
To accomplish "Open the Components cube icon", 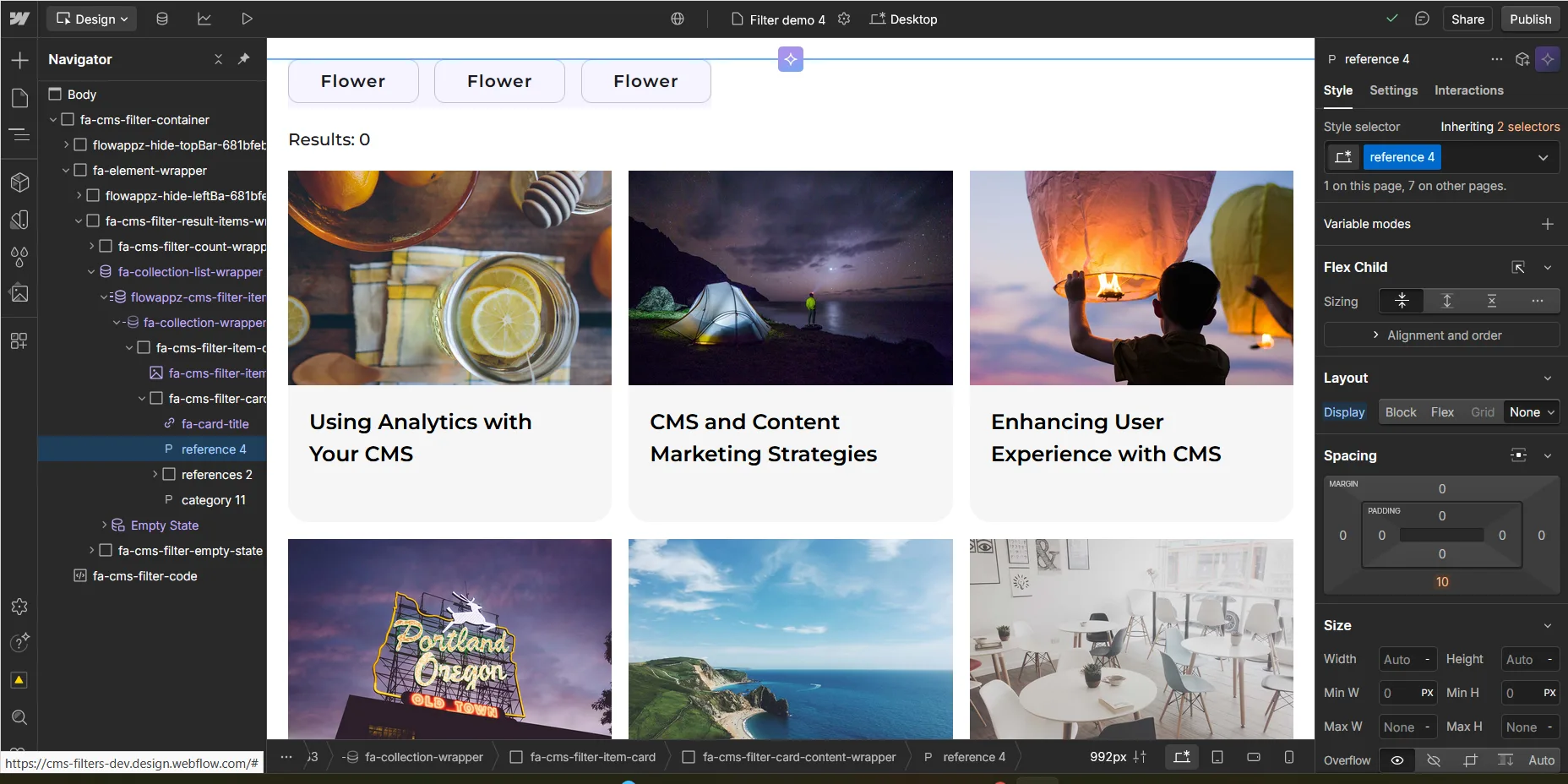I will click(19, 182).
